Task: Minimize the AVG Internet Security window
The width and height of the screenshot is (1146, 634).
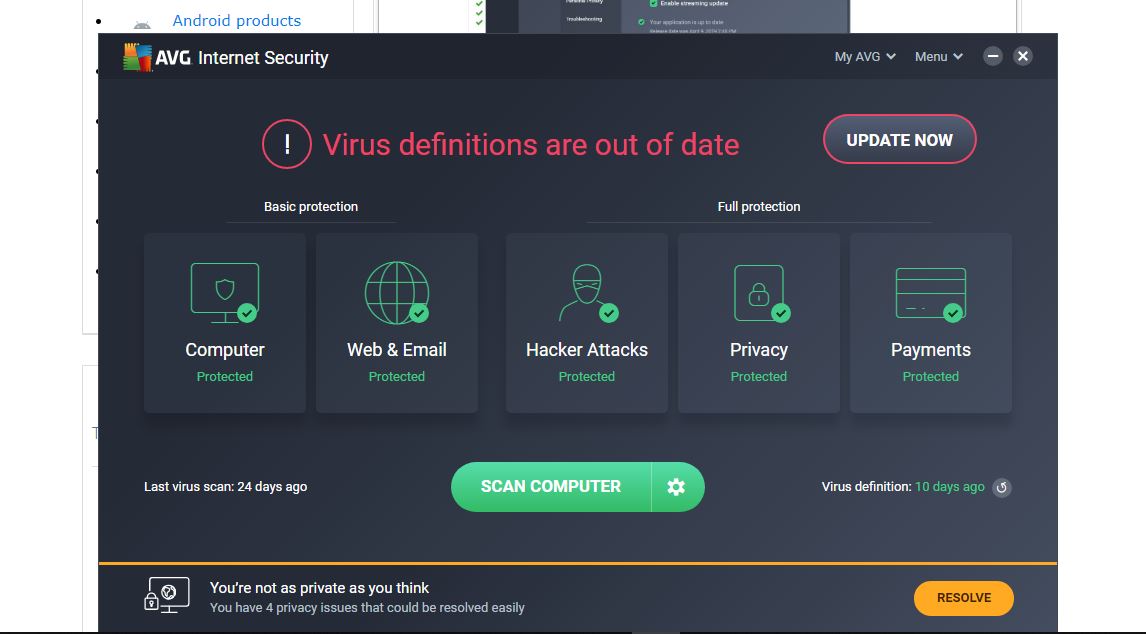Action: (x=993, y=56)
